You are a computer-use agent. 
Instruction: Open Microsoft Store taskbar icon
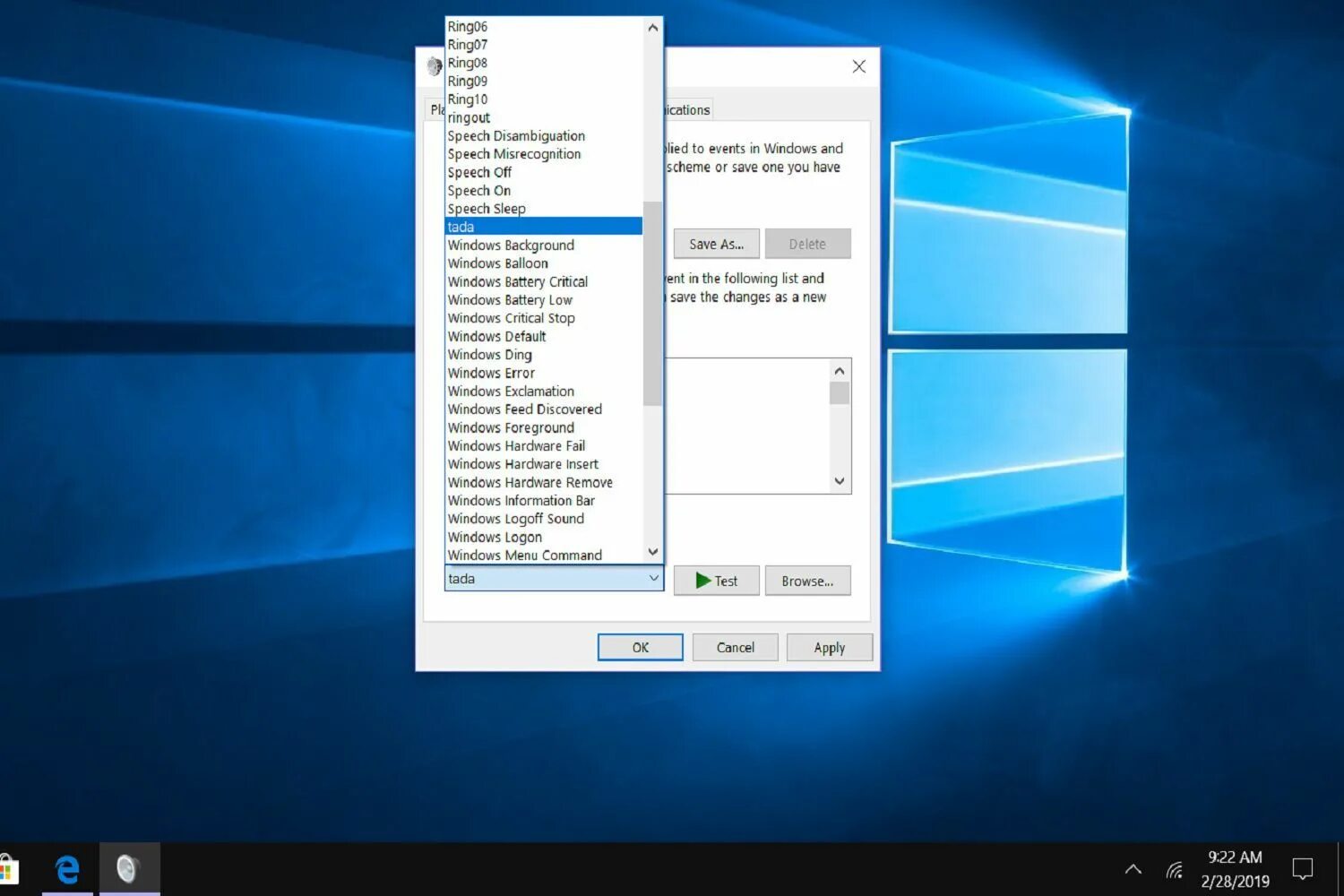9,869
